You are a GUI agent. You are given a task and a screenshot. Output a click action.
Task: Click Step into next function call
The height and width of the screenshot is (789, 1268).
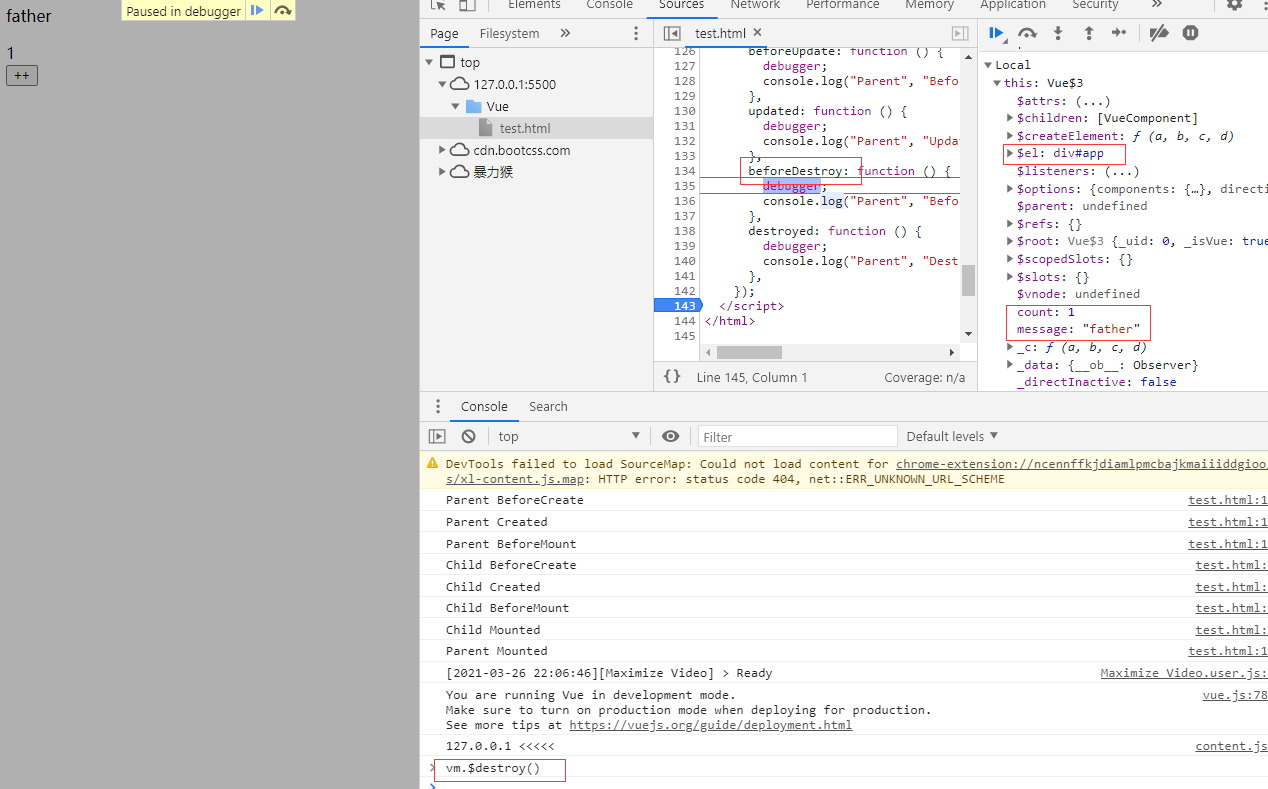point(1058,33)
